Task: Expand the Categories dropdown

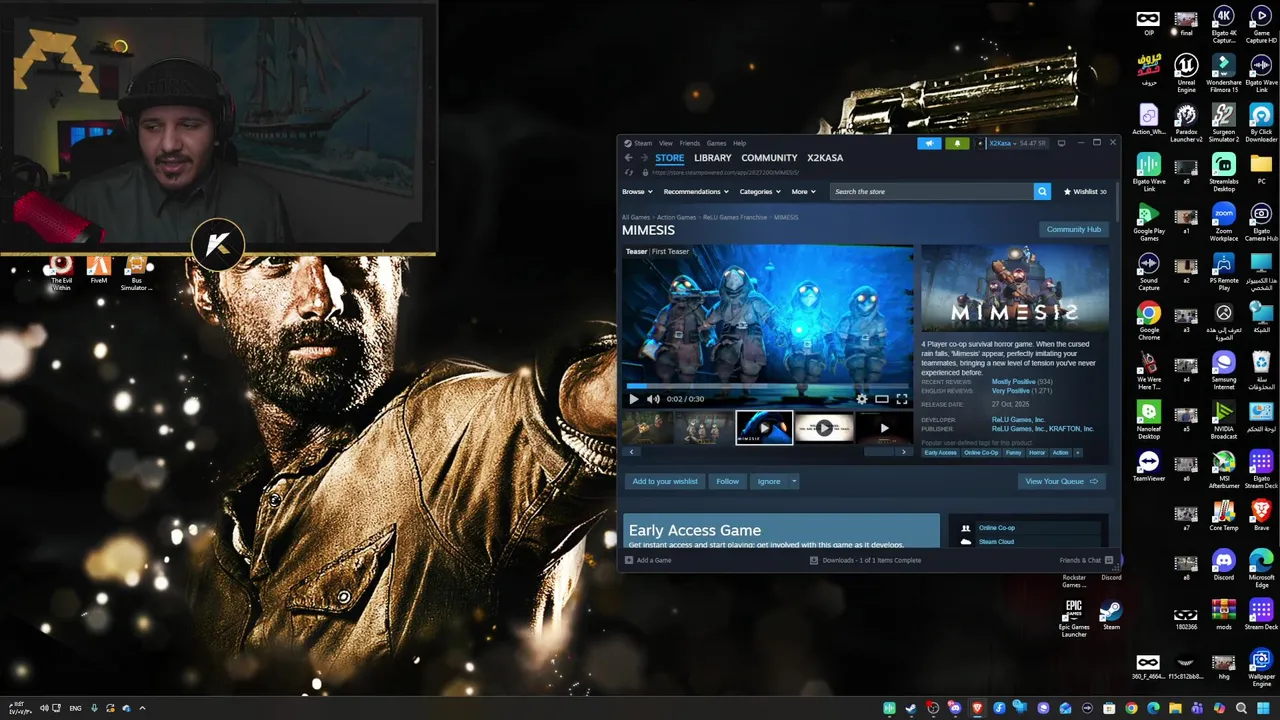Action: (760, 191)
